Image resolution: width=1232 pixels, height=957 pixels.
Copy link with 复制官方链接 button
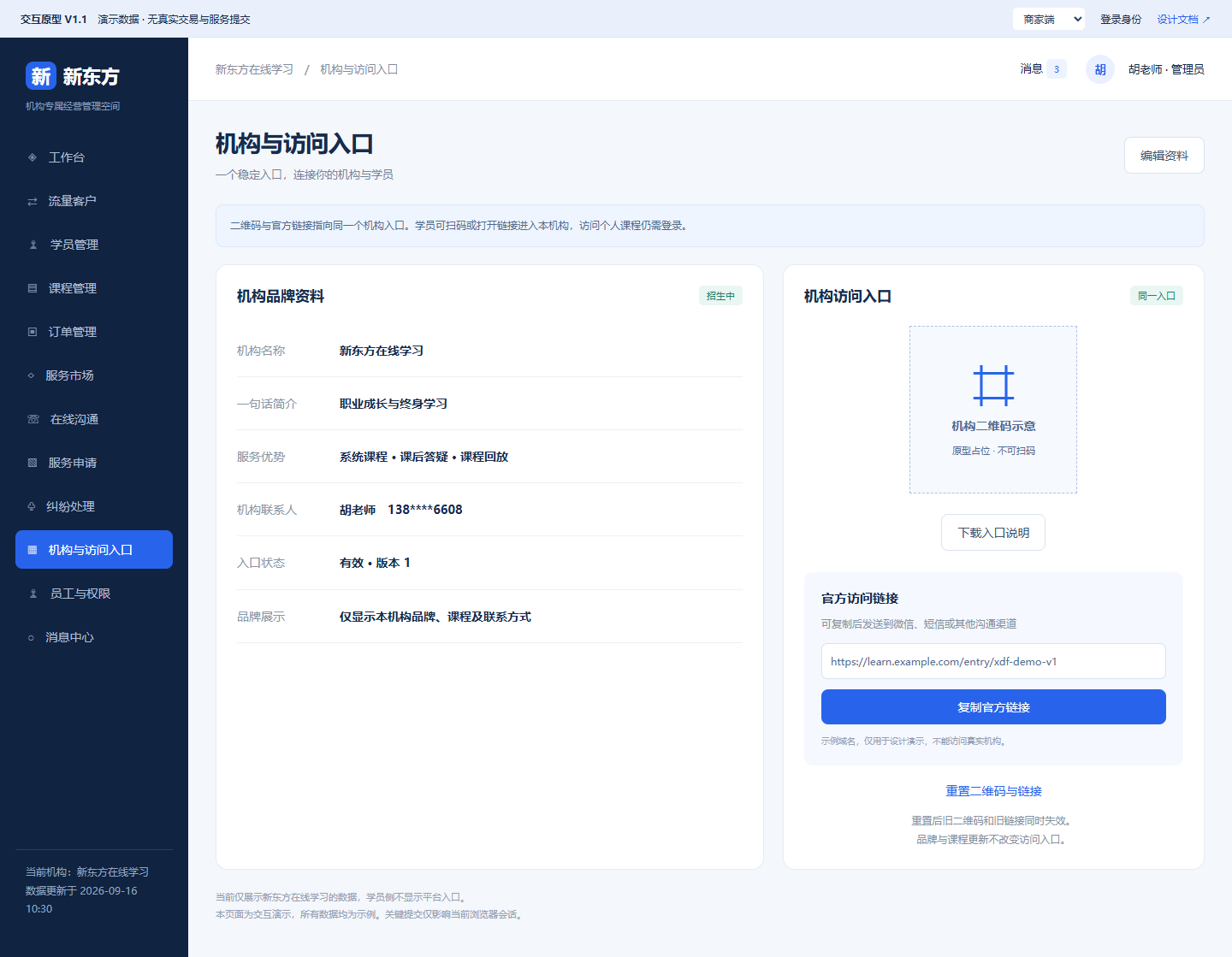point(993,707)
